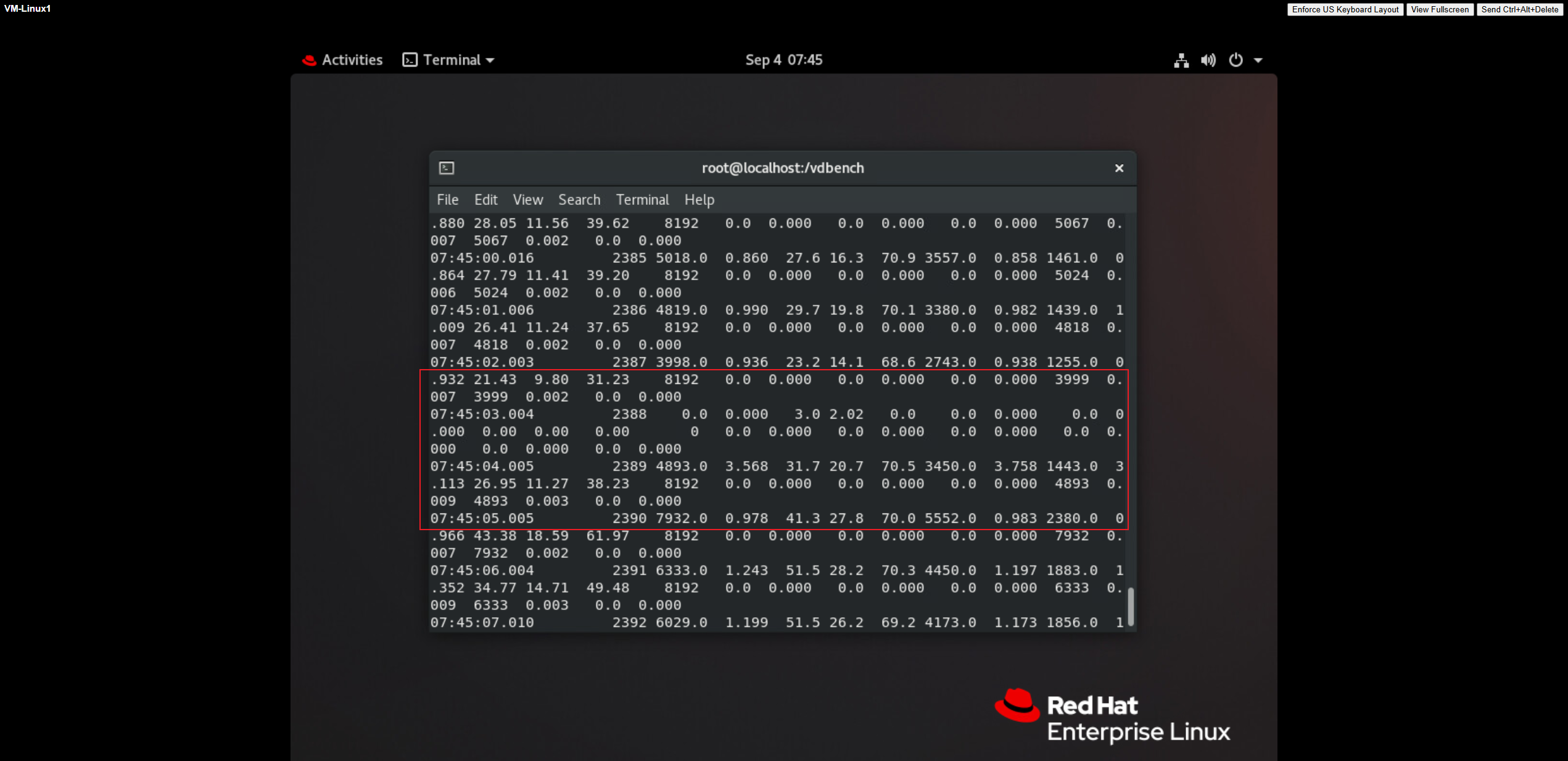Image resolution: width=1568 pixels, height=761 pixels.
Task: Click the Red Hat logo beside Activities
Action: 309,60
